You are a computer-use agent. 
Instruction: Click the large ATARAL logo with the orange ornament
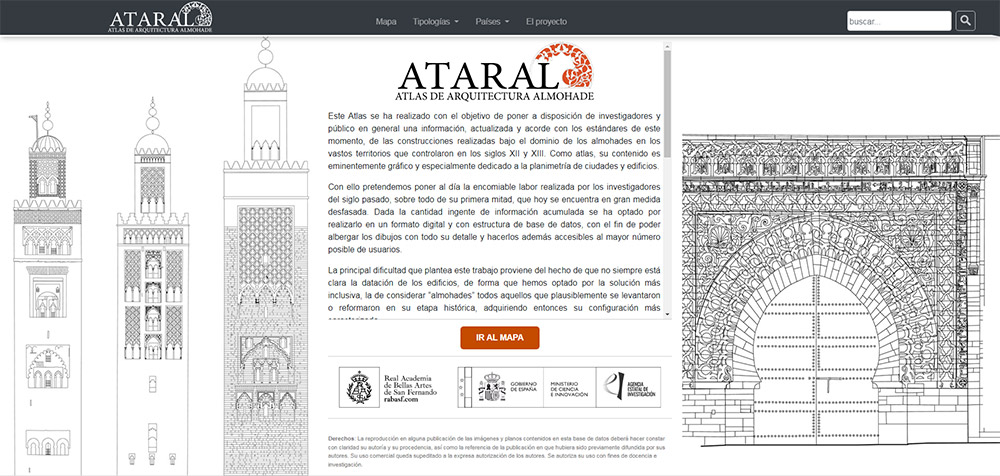(496, 73)
